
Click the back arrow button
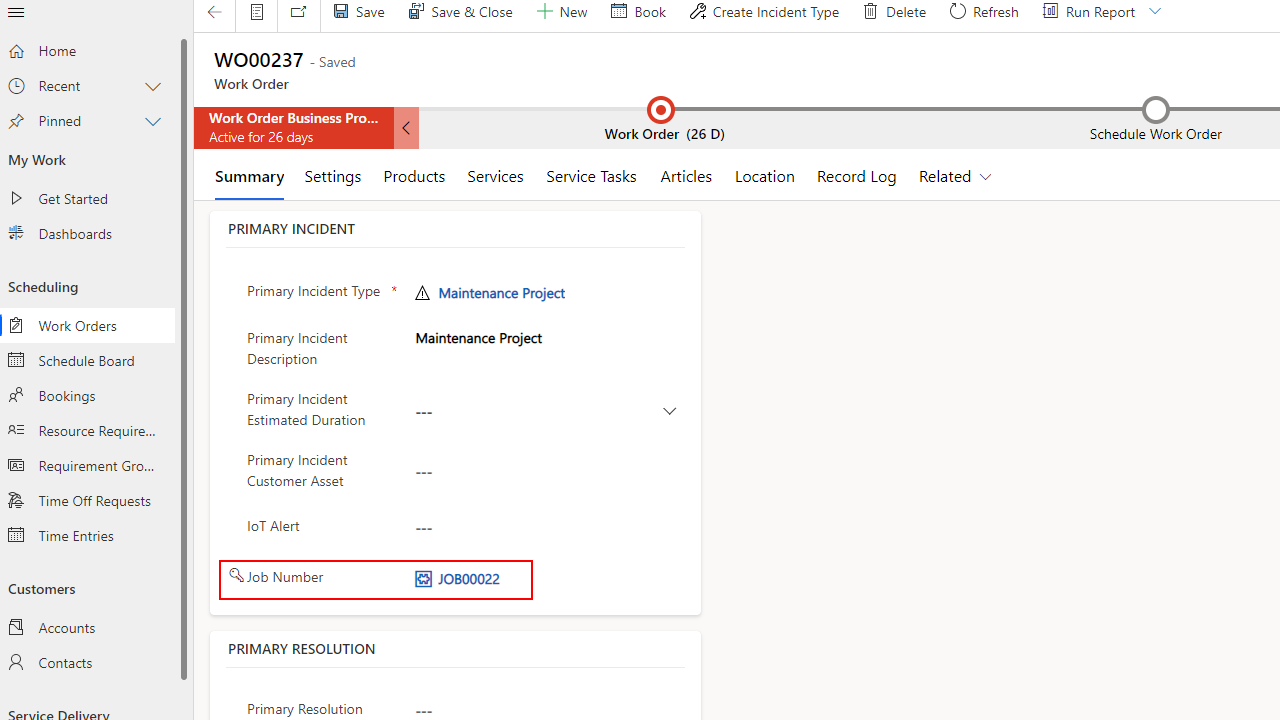point(214,12)
